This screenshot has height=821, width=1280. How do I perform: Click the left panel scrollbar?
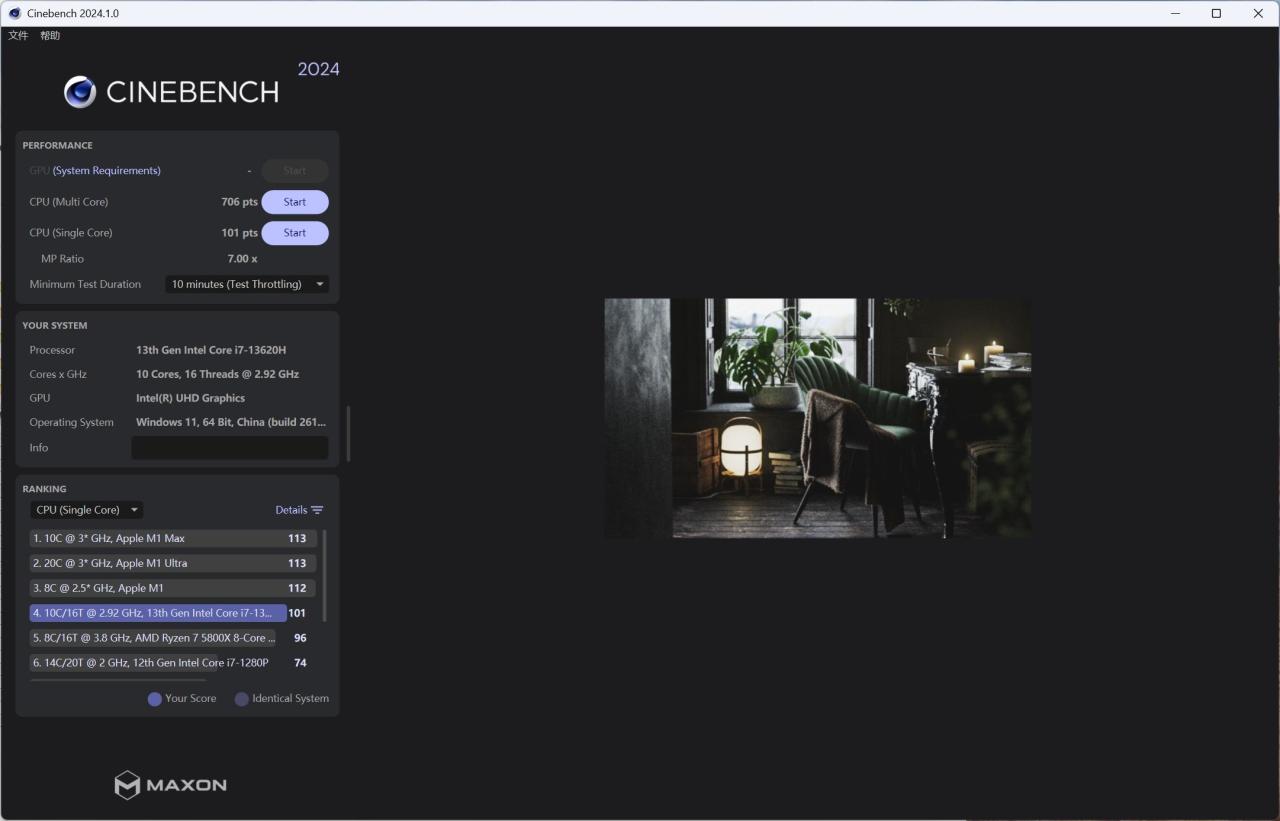[348, 434]
